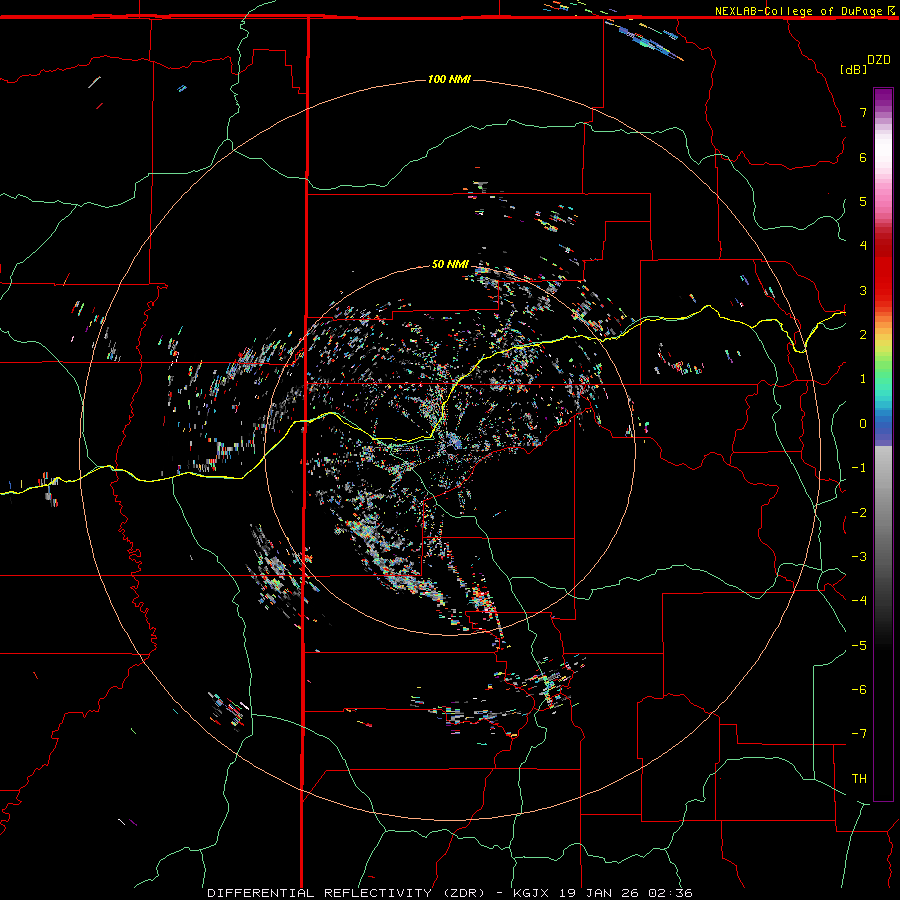Screen dimensions: 900x900
Task: Click the 02:36 timestamp
Action: [x=670, y=893]
